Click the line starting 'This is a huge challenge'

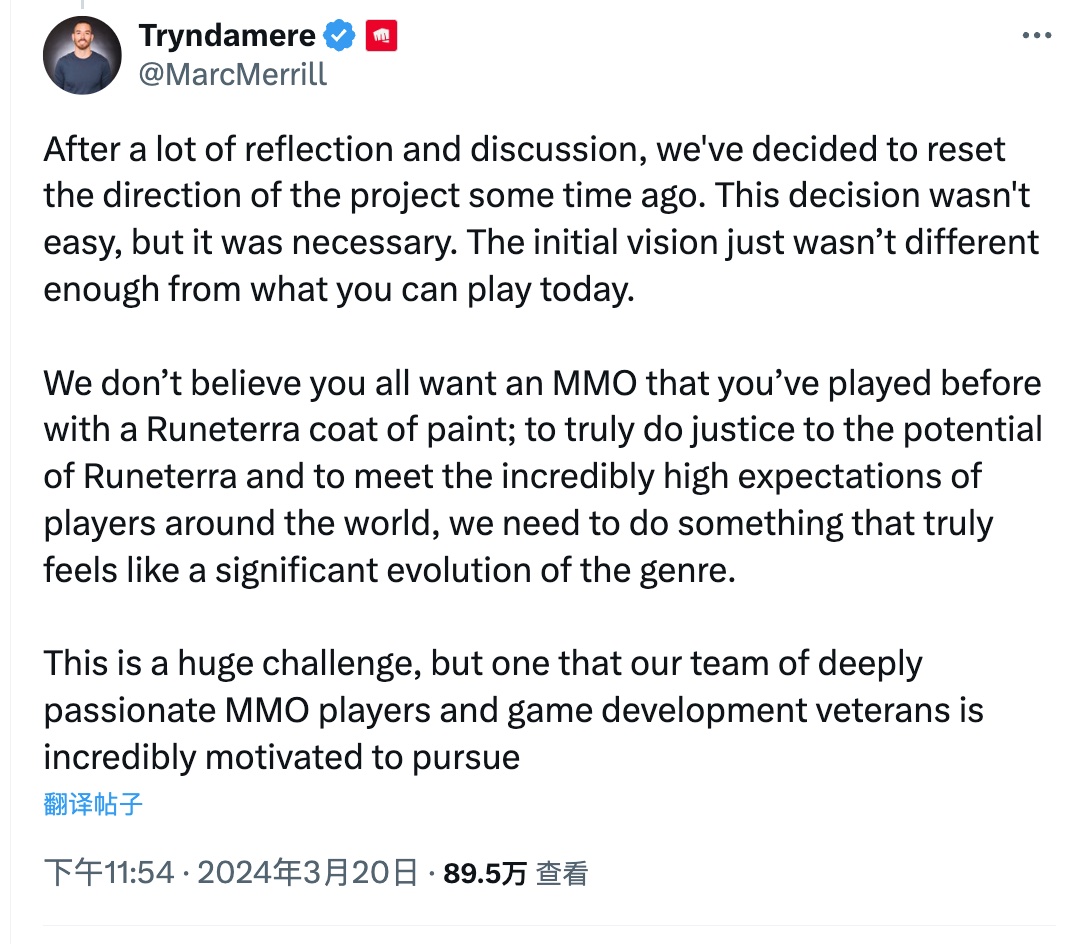pyautogui.click(x=483, y=664)
